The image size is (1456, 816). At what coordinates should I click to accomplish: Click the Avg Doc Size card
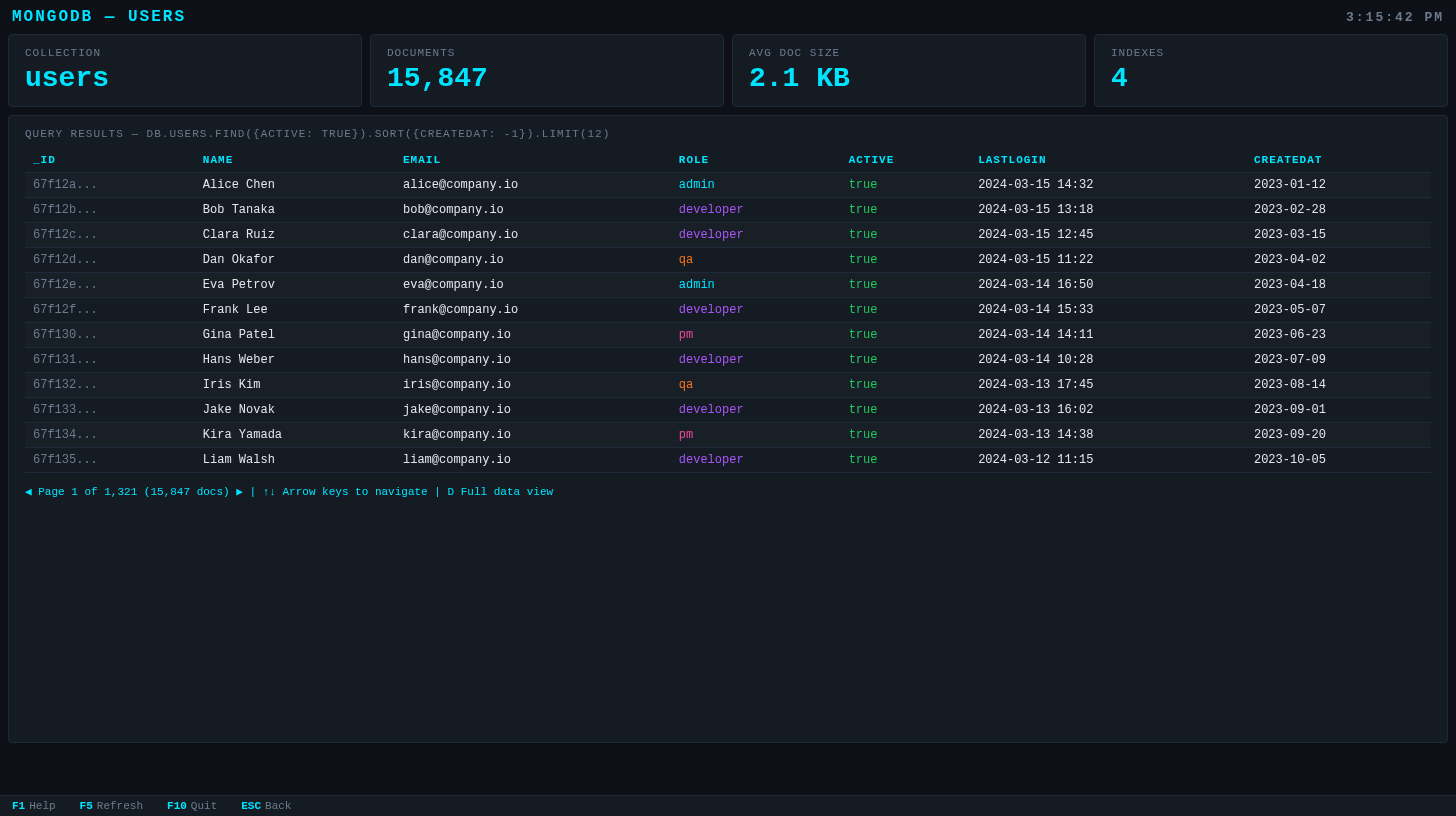(908, 71)
